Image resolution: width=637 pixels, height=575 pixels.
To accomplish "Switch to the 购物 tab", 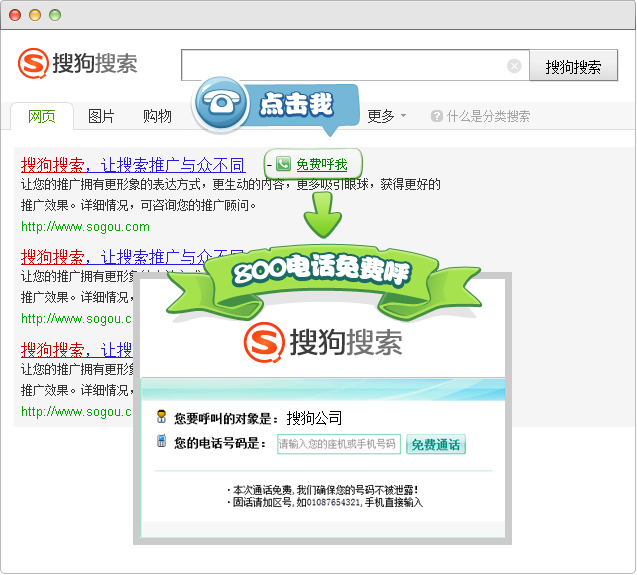I will 157,116.
